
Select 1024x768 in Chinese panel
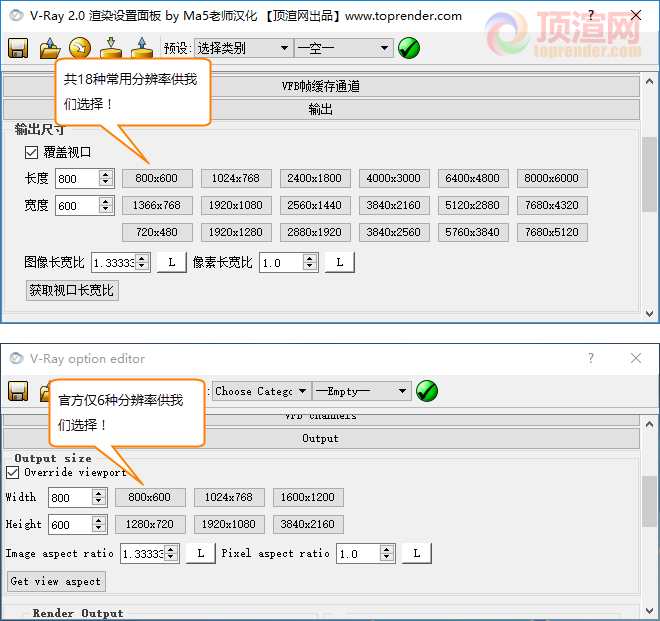[236, 178]
